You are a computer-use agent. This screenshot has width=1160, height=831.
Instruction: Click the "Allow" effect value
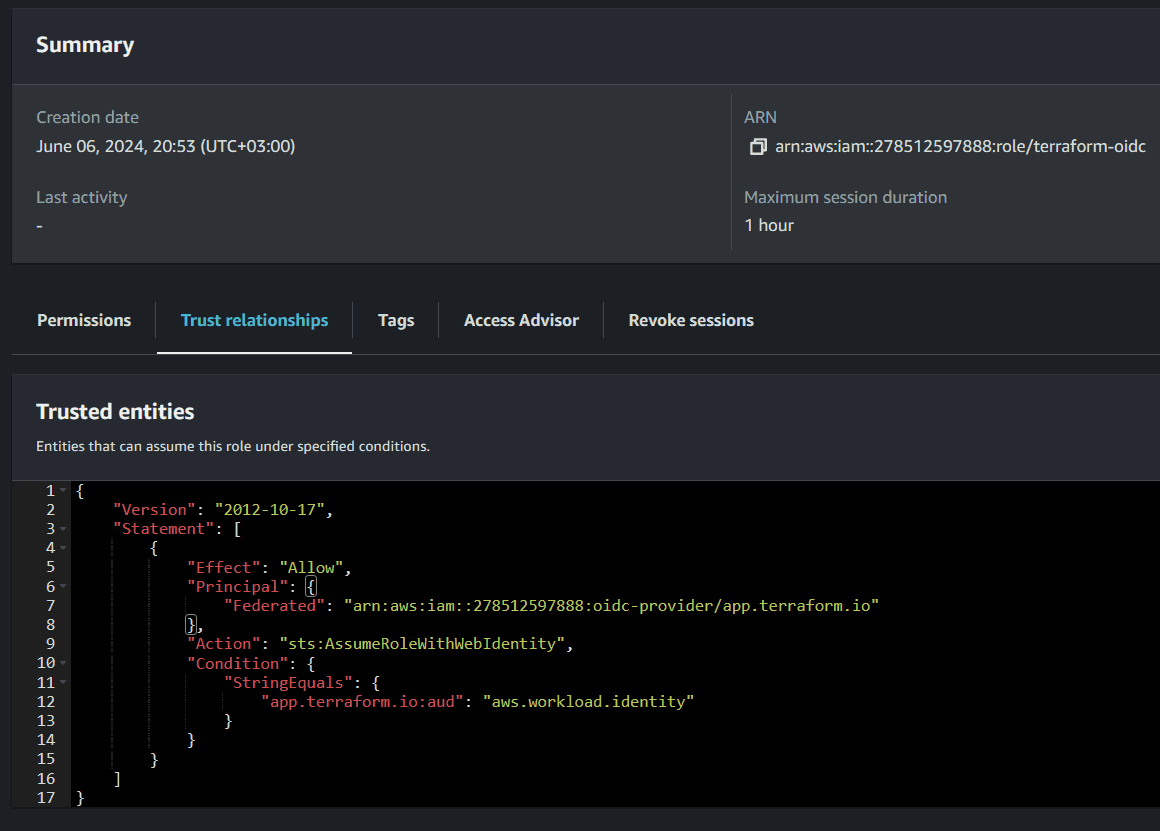coord(312,567)
